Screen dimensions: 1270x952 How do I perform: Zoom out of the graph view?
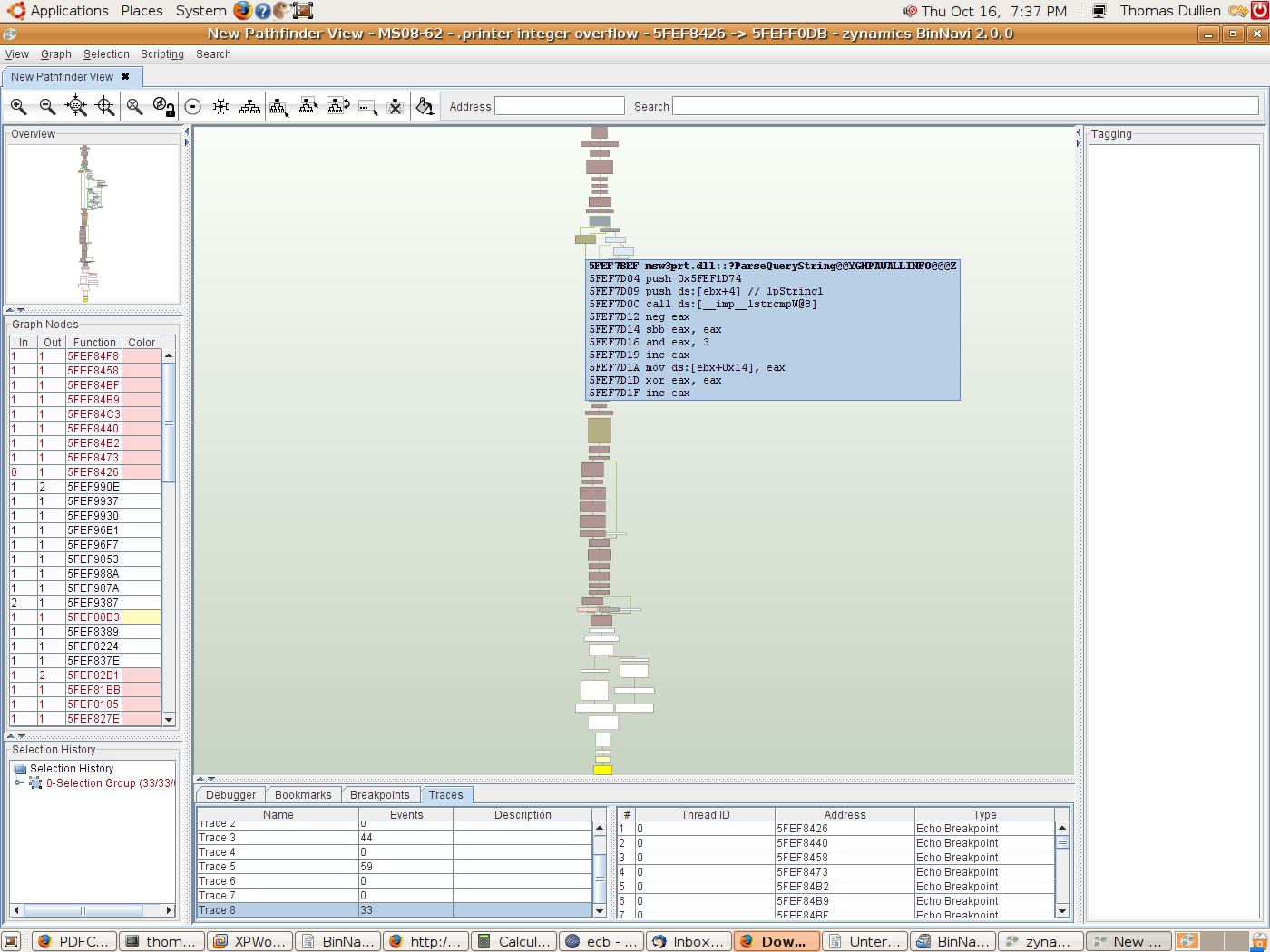(x=47, y=106)
